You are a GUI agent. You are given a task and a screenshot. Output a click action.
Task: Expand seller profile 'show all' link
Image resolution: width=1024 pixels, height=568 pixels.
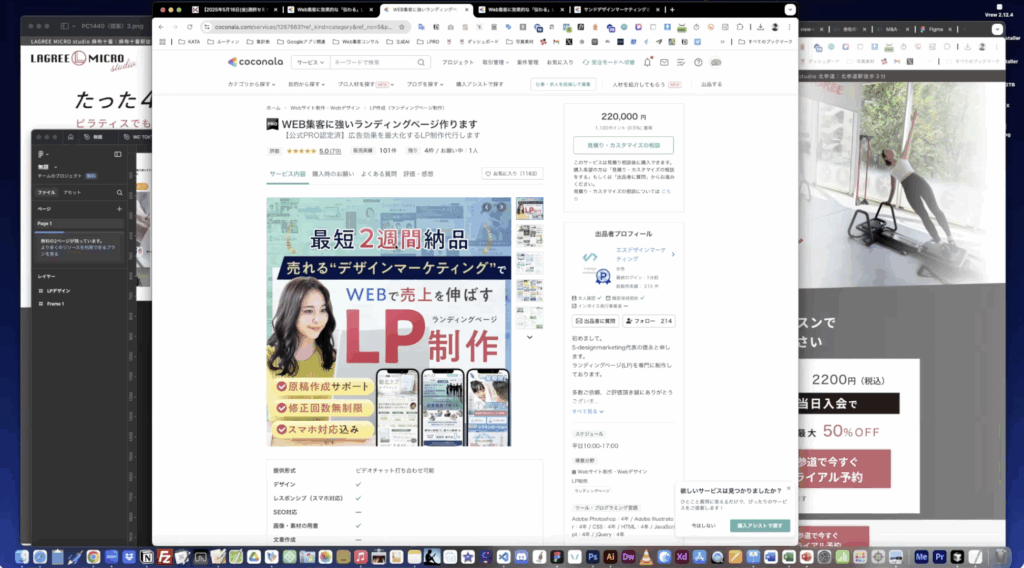(588, 411)
